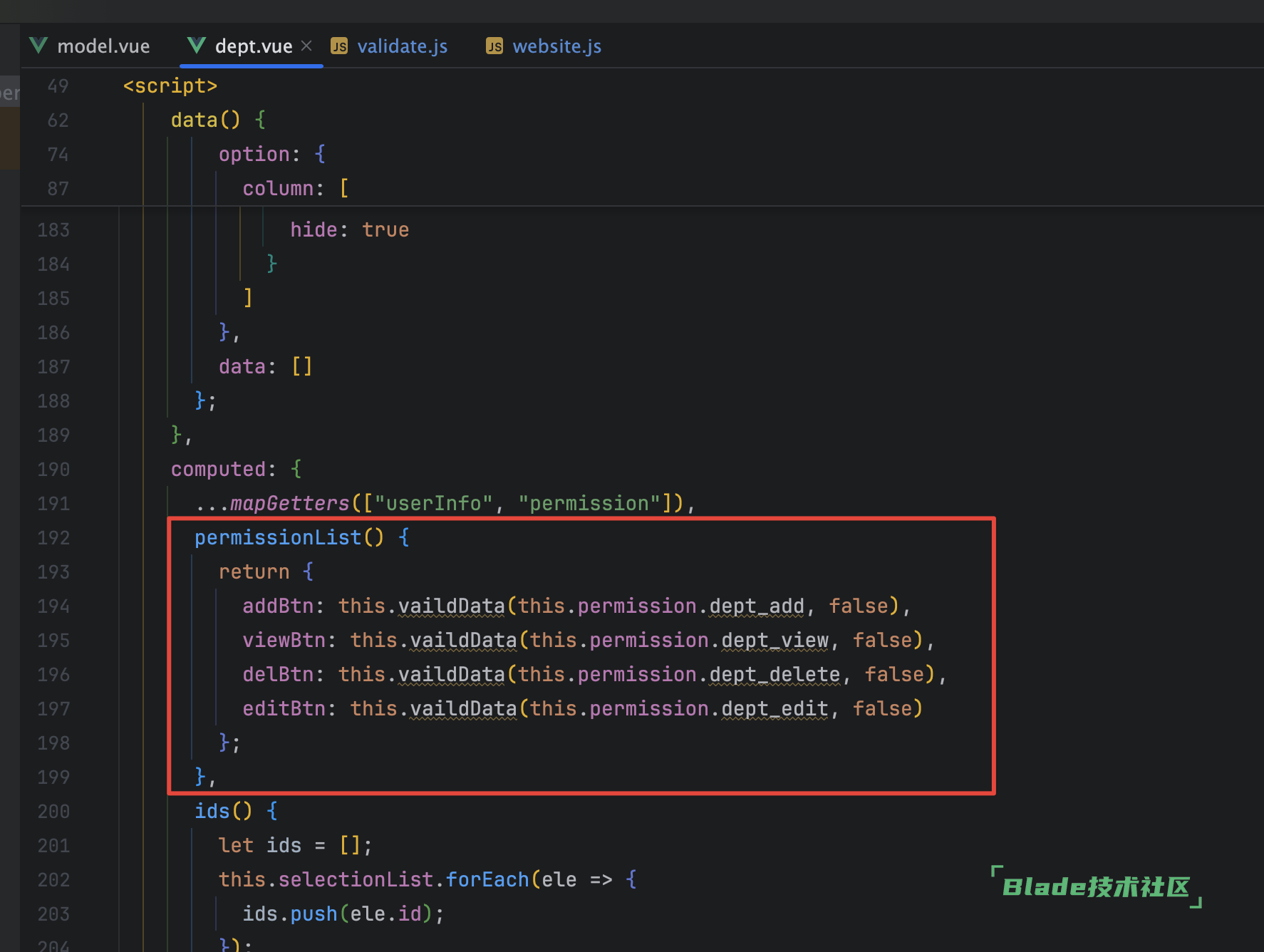The image size is (1264, 952).
Task: Click the Vue icon on model.vue tab
Action: (38, 46)
